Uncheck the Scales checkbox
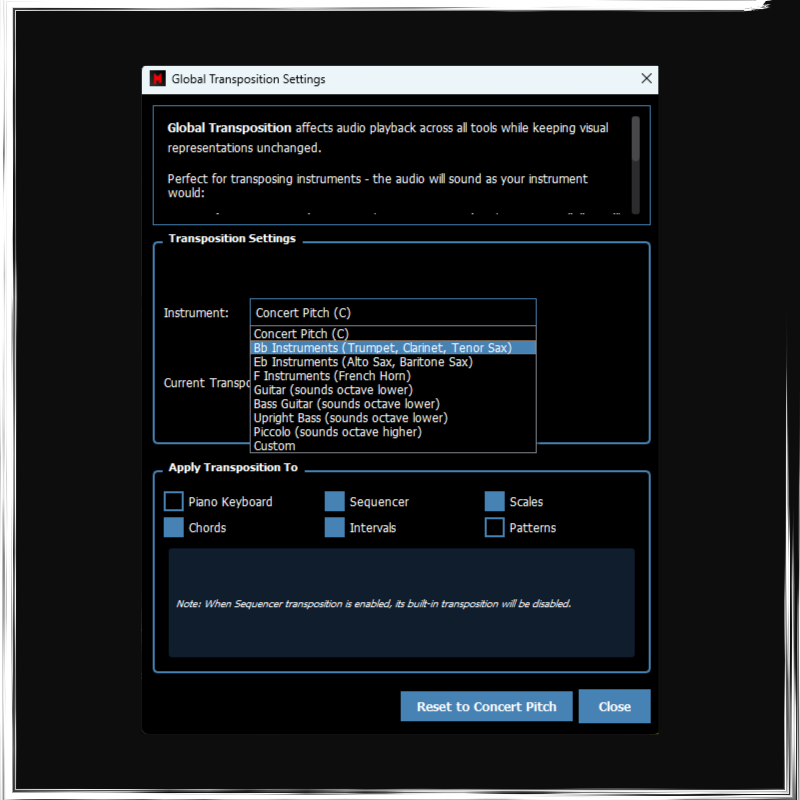The image size is (800, 800). coord(495,502)
